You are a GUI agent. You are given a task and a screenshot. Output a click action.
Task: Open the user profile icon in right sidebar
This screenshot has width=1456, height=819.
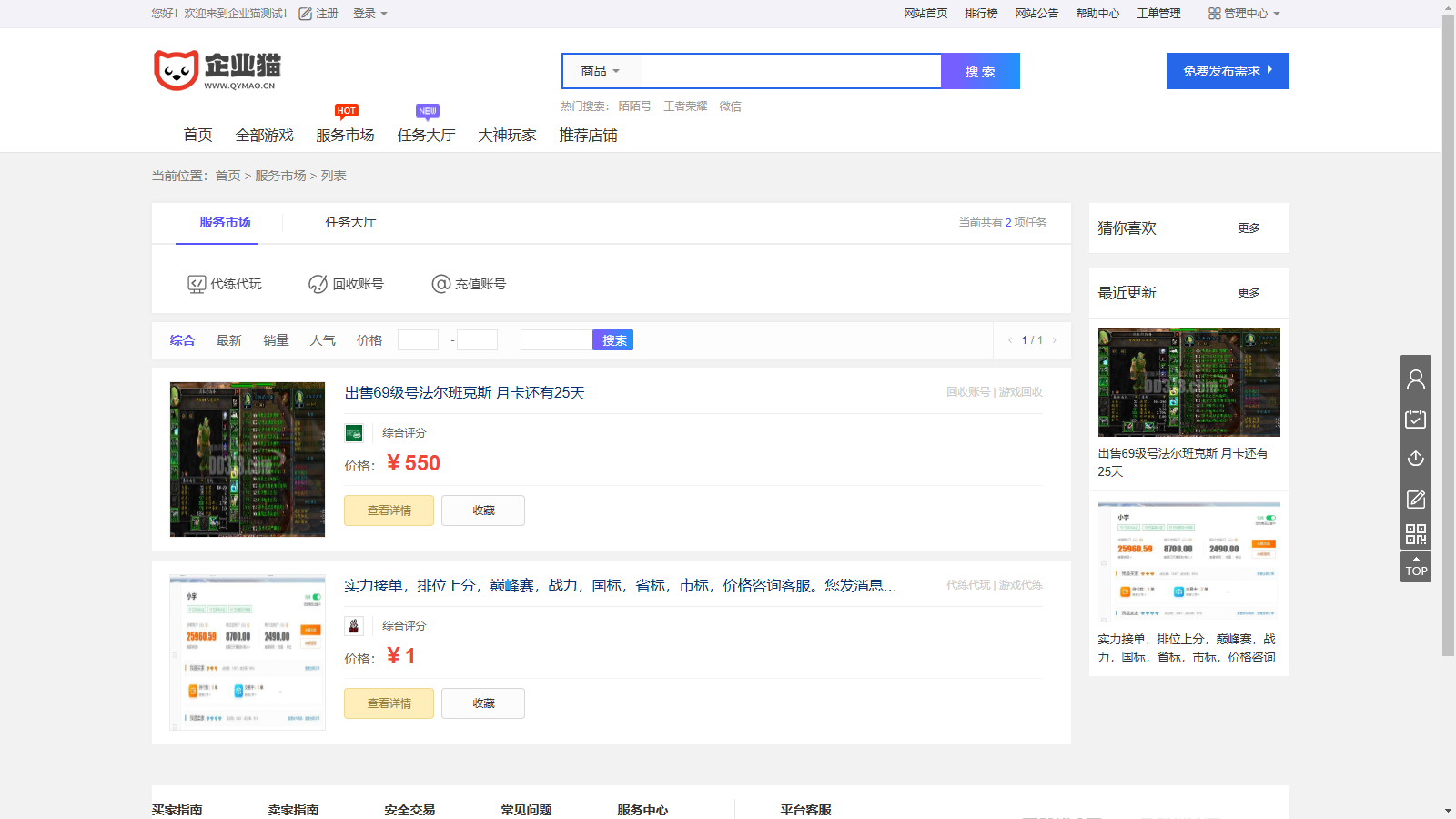pyautogui.click(x=1416, y=379)
